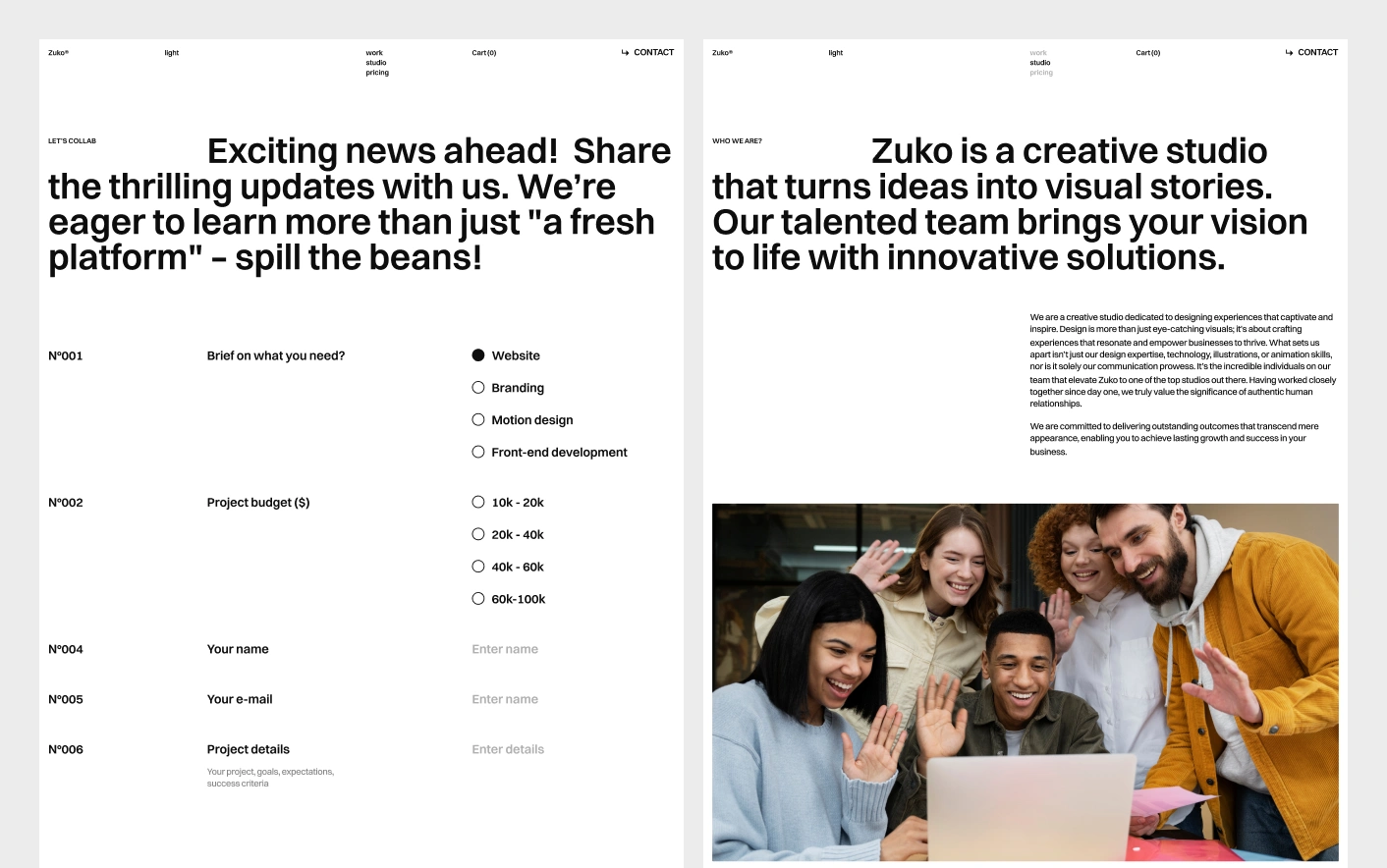This screenshot has height=868, width=1387.
Task: Select the 10k - 20k project budget
Action: pos(478,503)
